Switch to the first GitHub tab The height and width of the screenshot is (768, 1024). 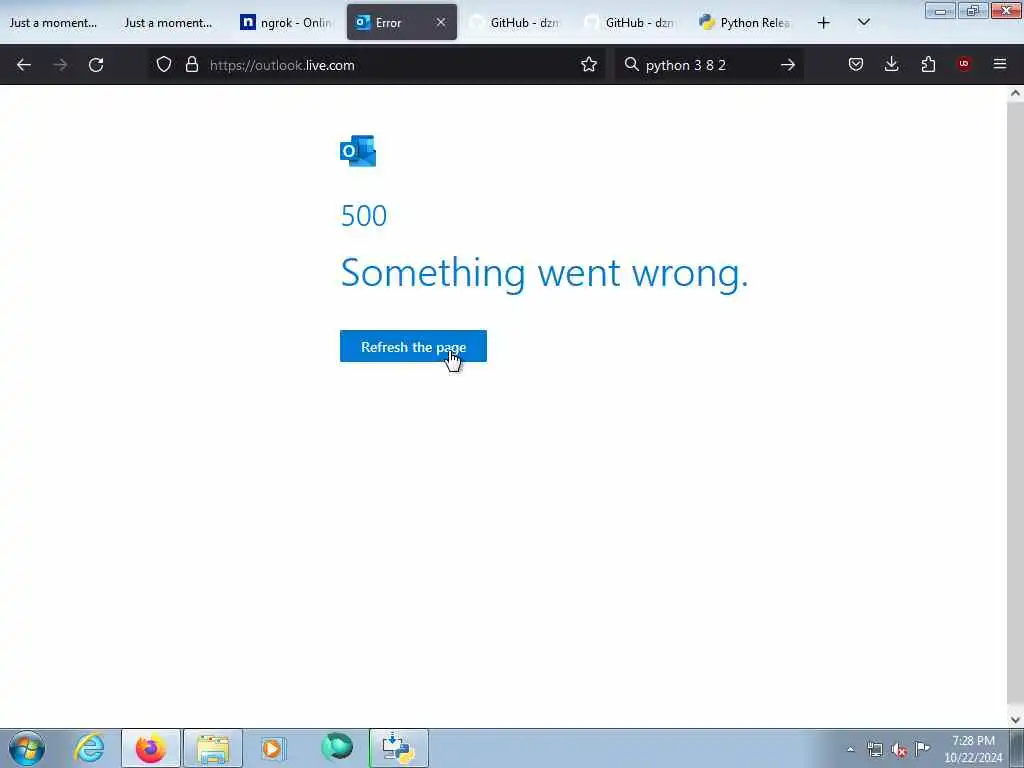pos(515,23)
